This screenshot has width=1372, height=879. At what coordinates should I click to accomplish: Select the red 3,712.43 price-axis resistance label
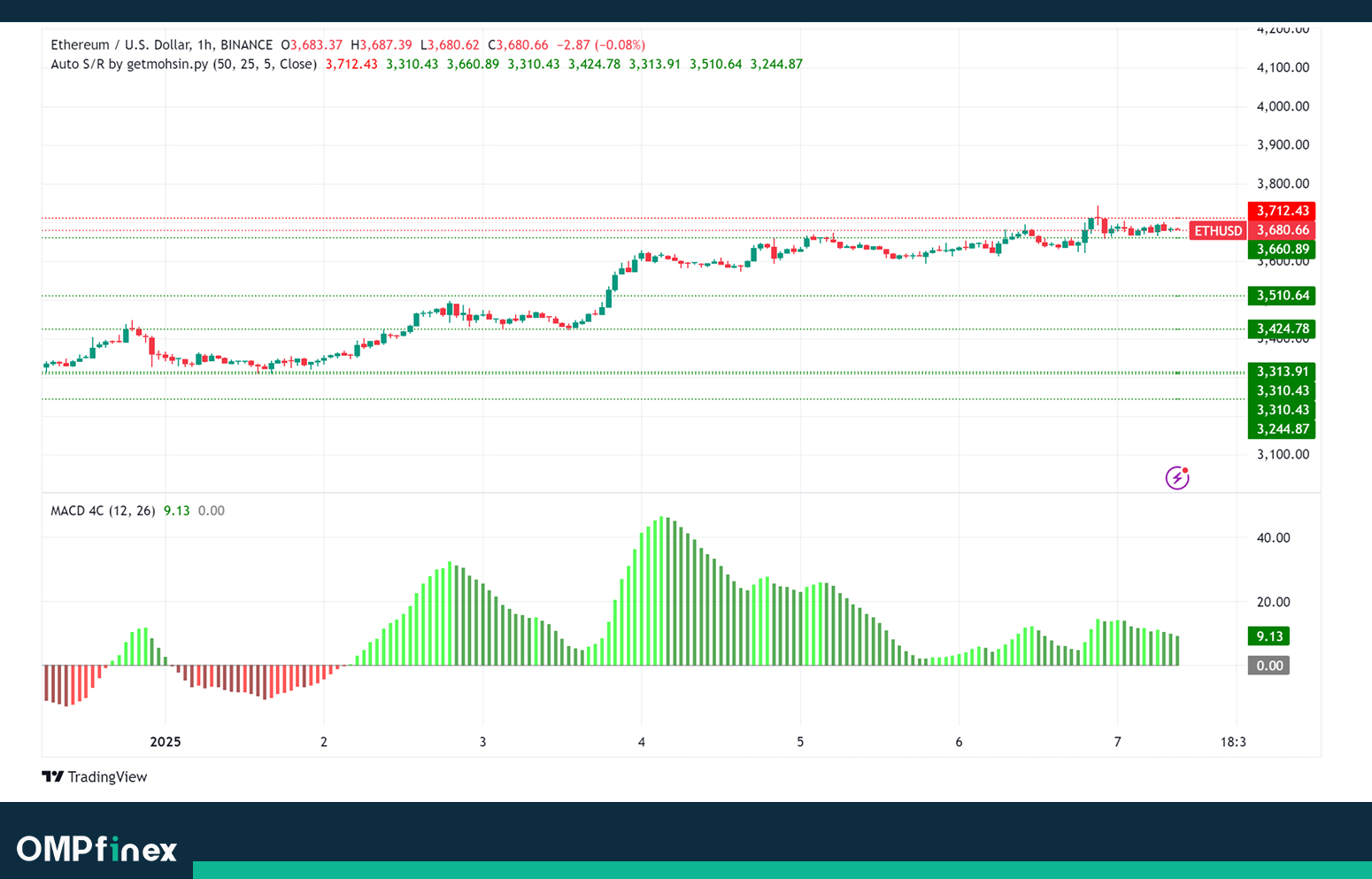pyautogui.click(x=1282, y=211)
